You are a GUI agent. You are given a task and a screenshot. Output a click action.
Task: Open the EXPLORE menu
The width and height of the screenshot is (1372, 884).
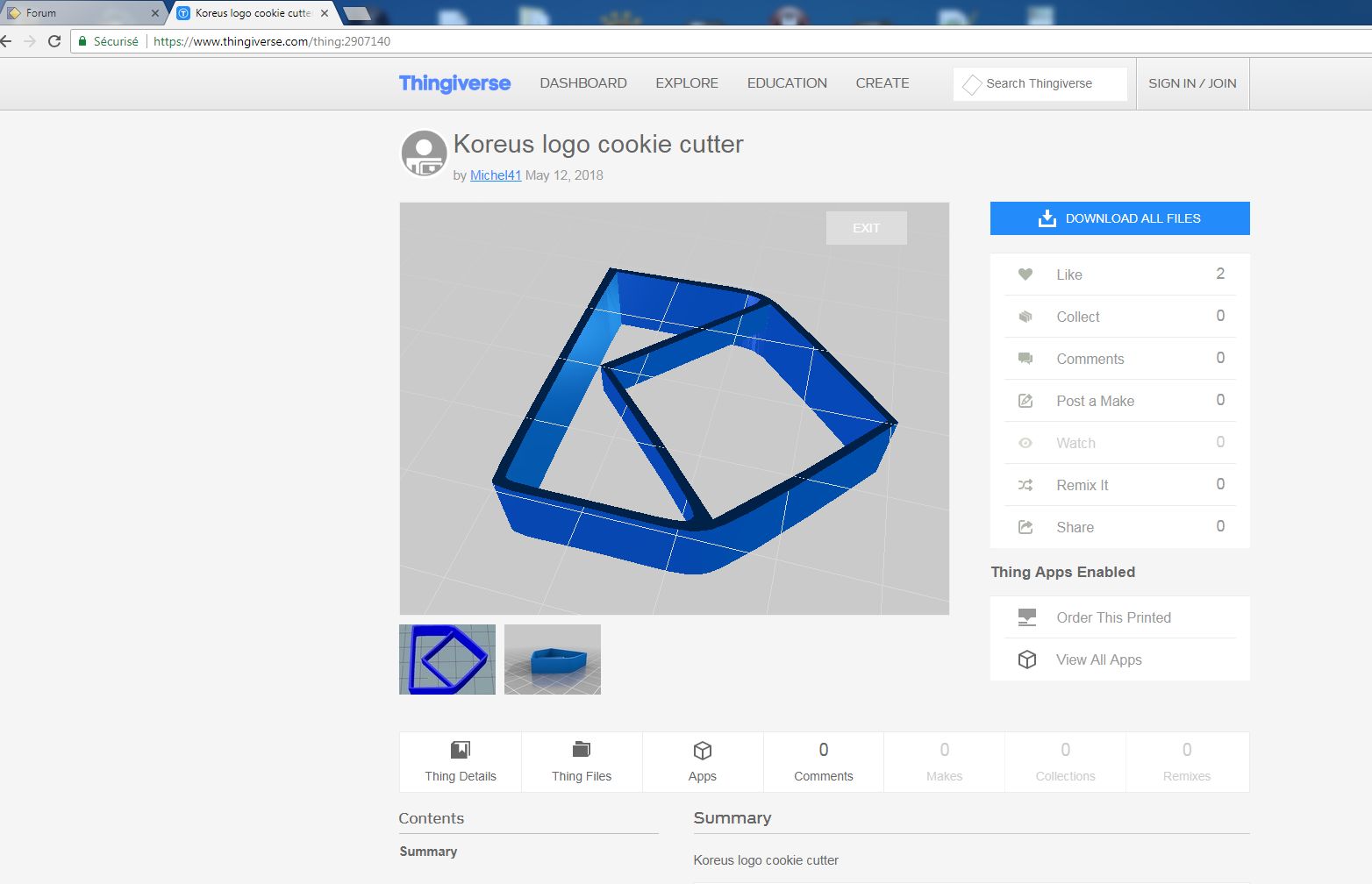pos(686,83)
